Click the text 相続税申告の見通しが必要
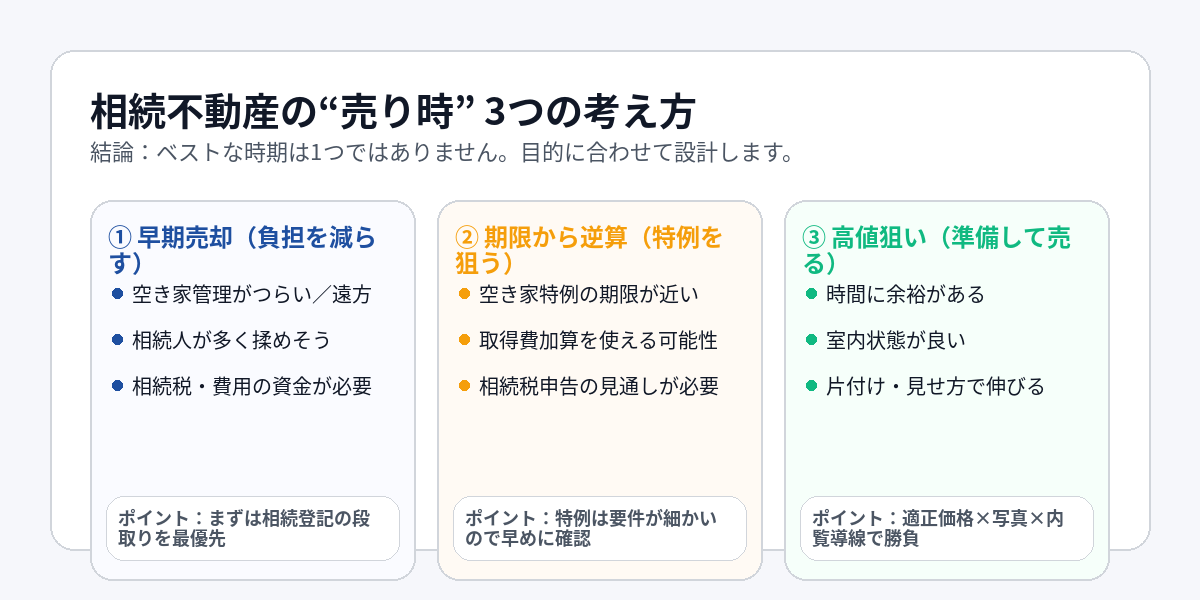The width and height of the screenshot is (1200, 600). [x=599, y=386]
